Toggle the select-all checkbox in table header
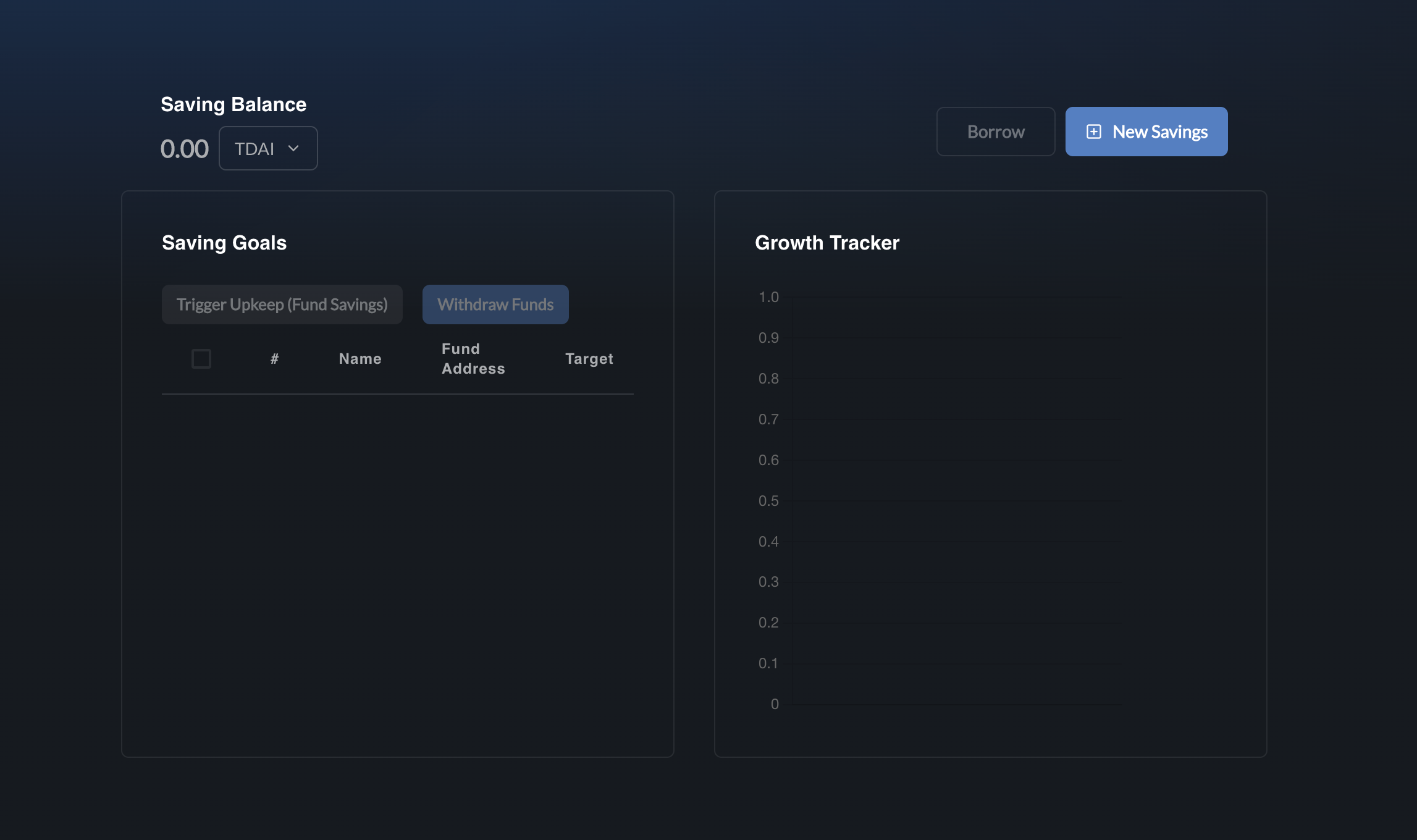The image size is (1417, 840). click(x=201, y=359)
